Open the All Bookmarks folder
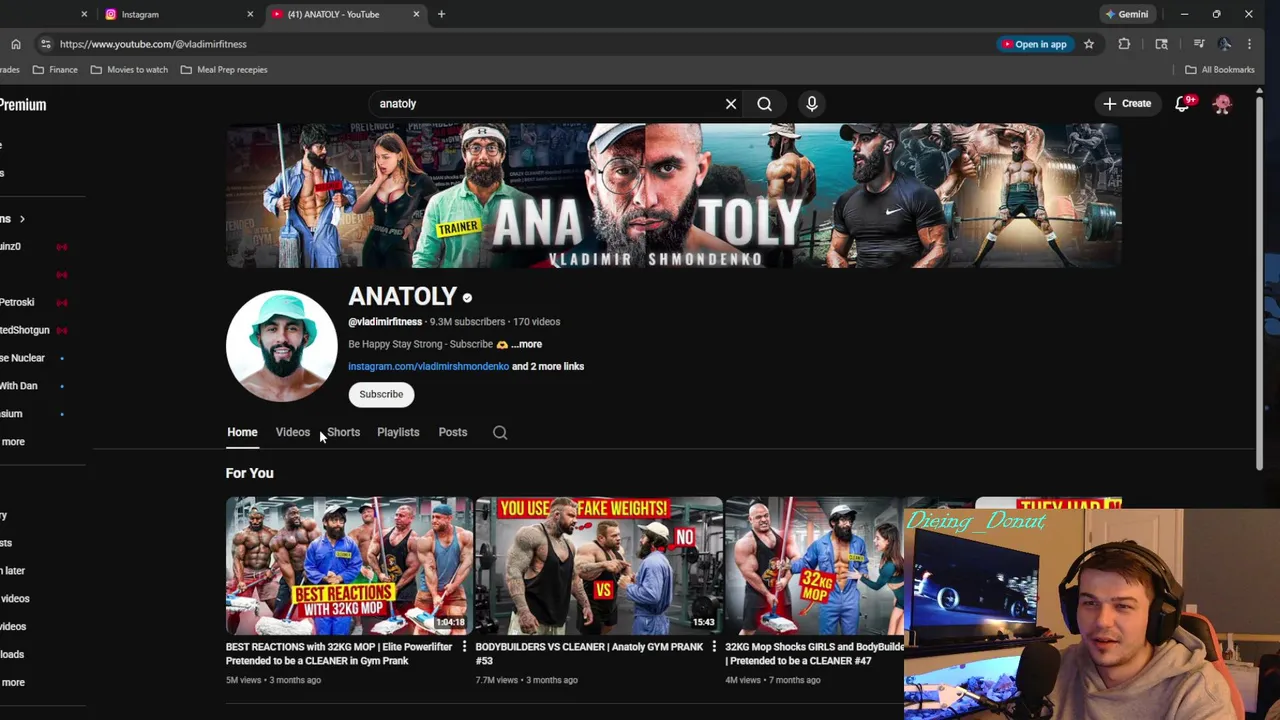The width and height of the screenshot is (1280, 720). point(1220,70)
